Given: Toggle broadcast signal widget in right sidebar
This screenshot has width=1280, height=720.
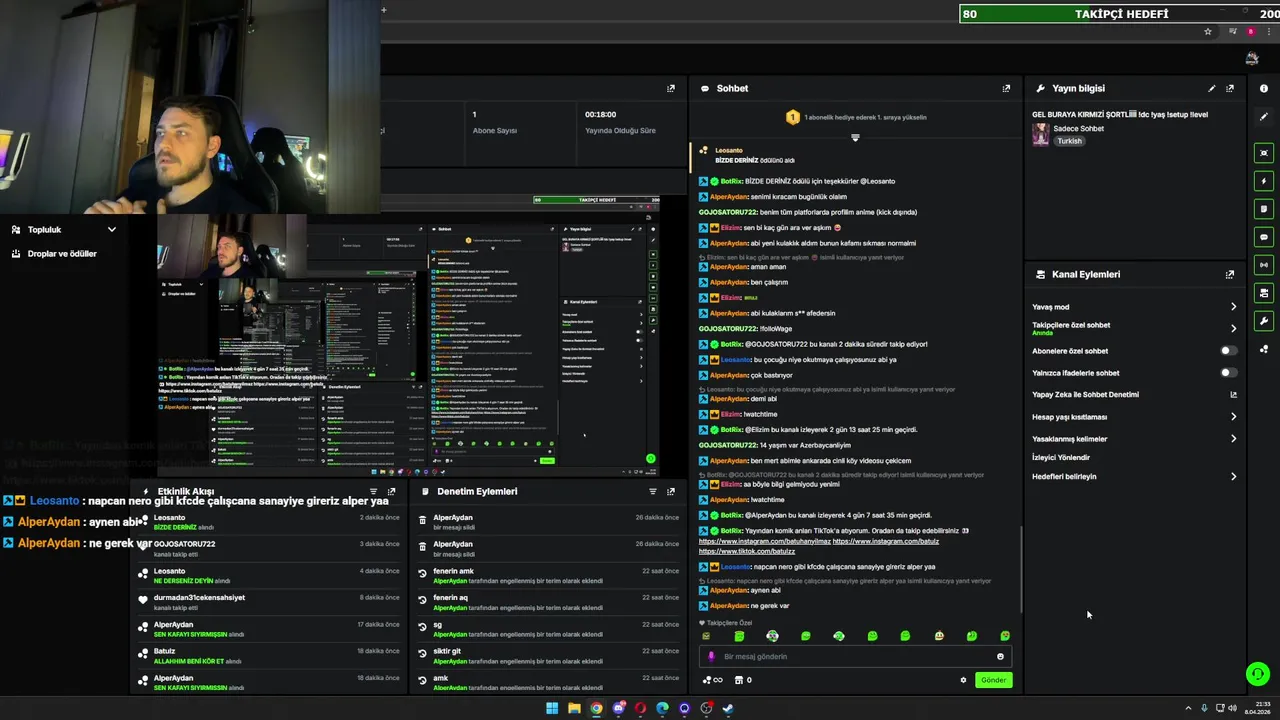Looking at the screenshot, I should pyautogui.click(x=1264, y=265).
